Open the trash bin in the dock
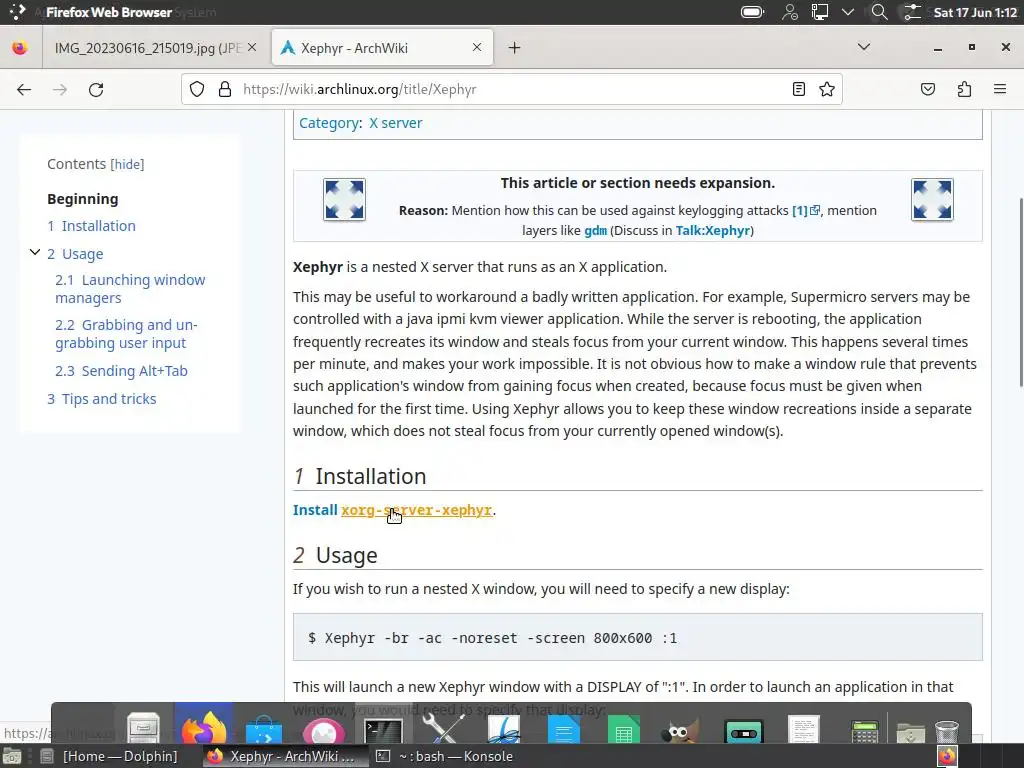Image resolution: width=1024 pixels, height=768 pixels. point(946,731)
